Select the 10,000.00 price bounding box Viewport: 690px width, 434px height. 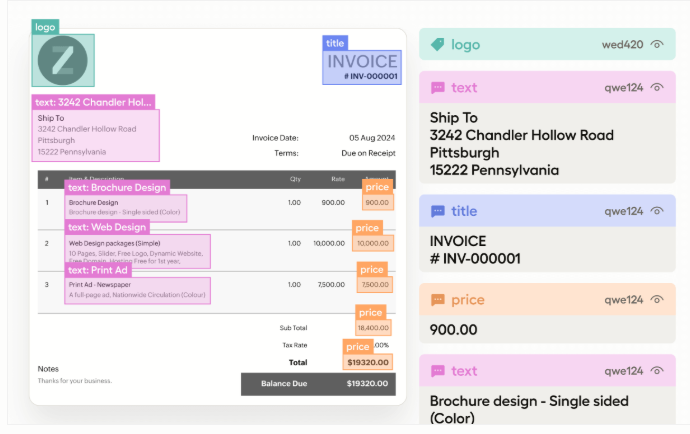[x=373, y=243]
